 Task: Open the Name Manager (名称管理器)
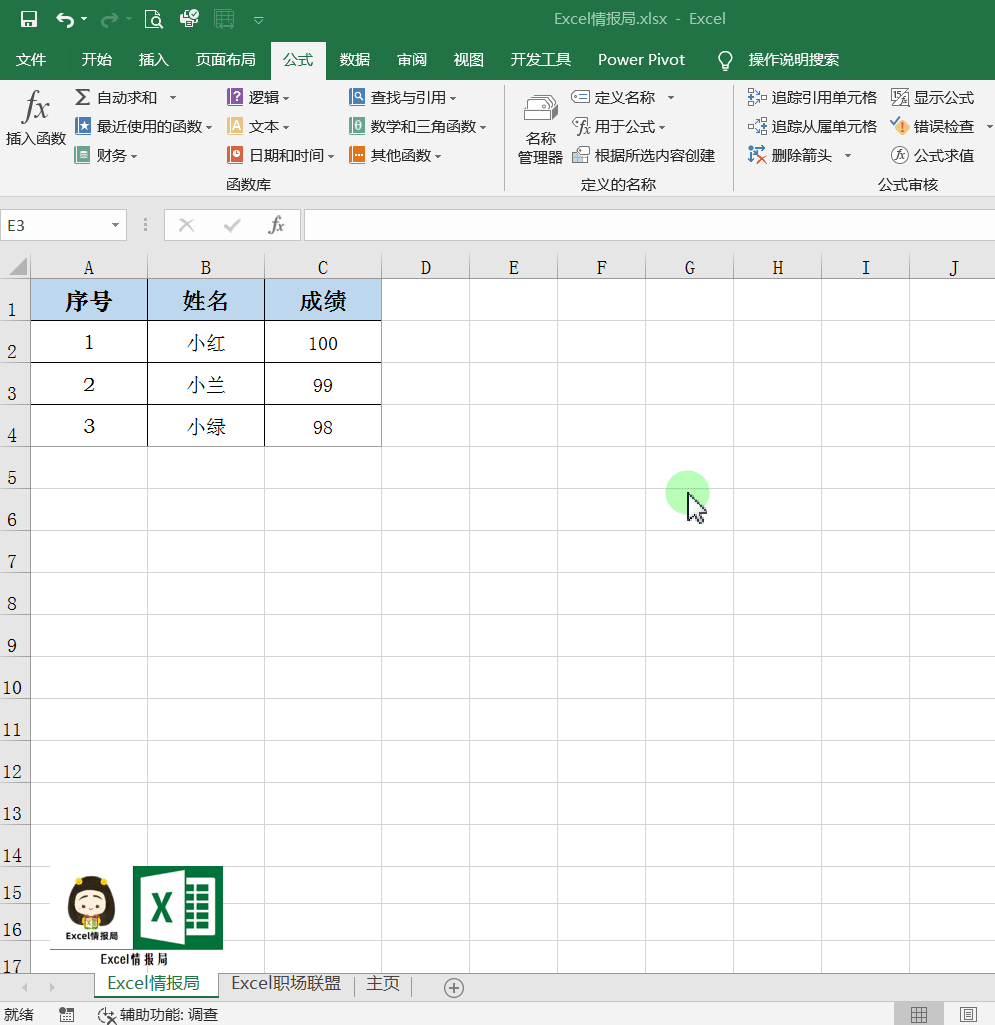pyautogui.click(x=540, y=128)
